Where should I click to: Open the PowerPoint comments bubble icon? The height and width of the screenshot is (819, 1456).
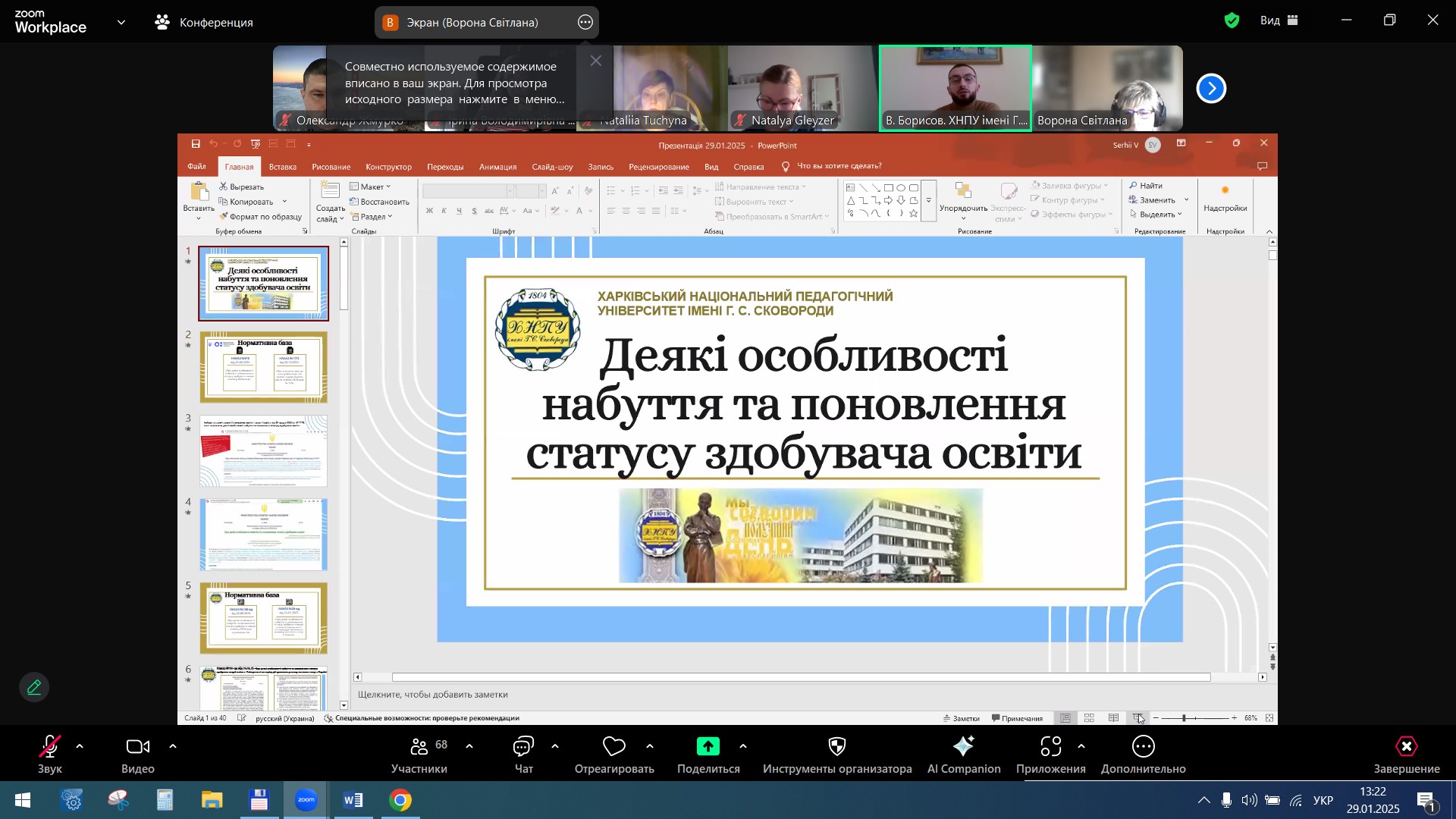1263,167
